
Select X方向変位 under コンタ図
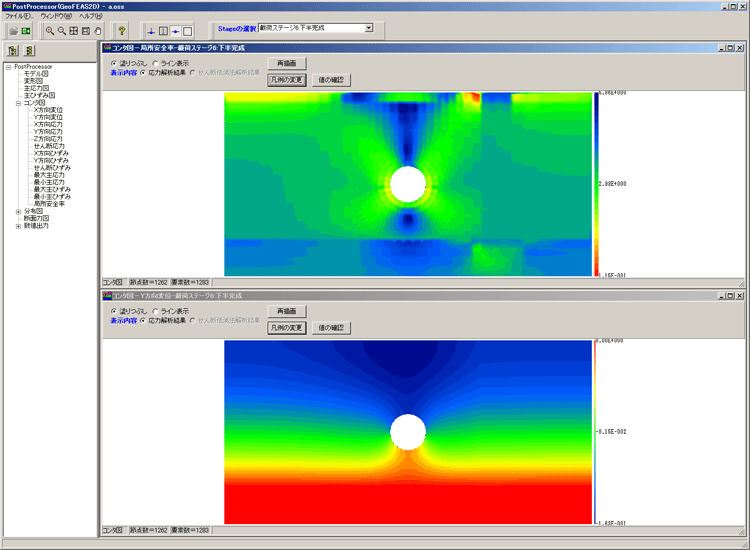click(x=48, y=110)
